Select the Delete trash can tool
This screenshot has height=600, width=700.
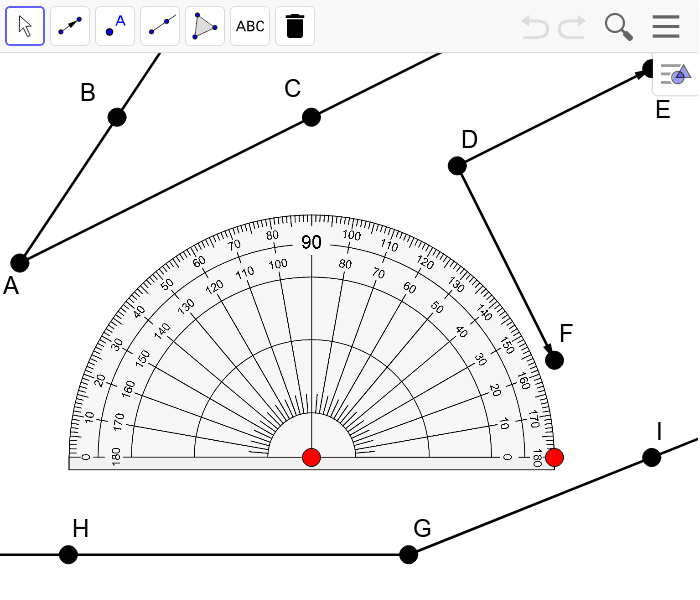[x=295, y=26]
